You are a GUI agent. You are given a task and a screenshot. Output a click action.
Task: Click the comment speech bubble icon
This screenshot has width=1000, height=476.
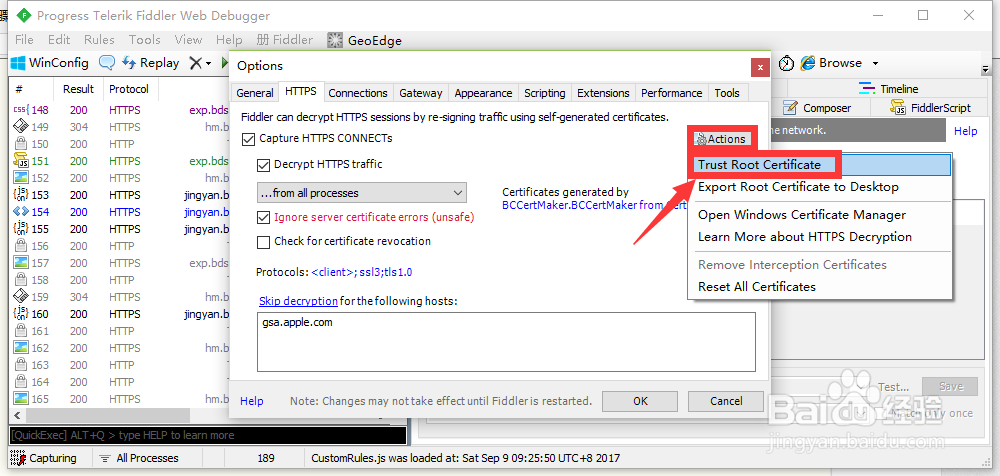point(107,63)
